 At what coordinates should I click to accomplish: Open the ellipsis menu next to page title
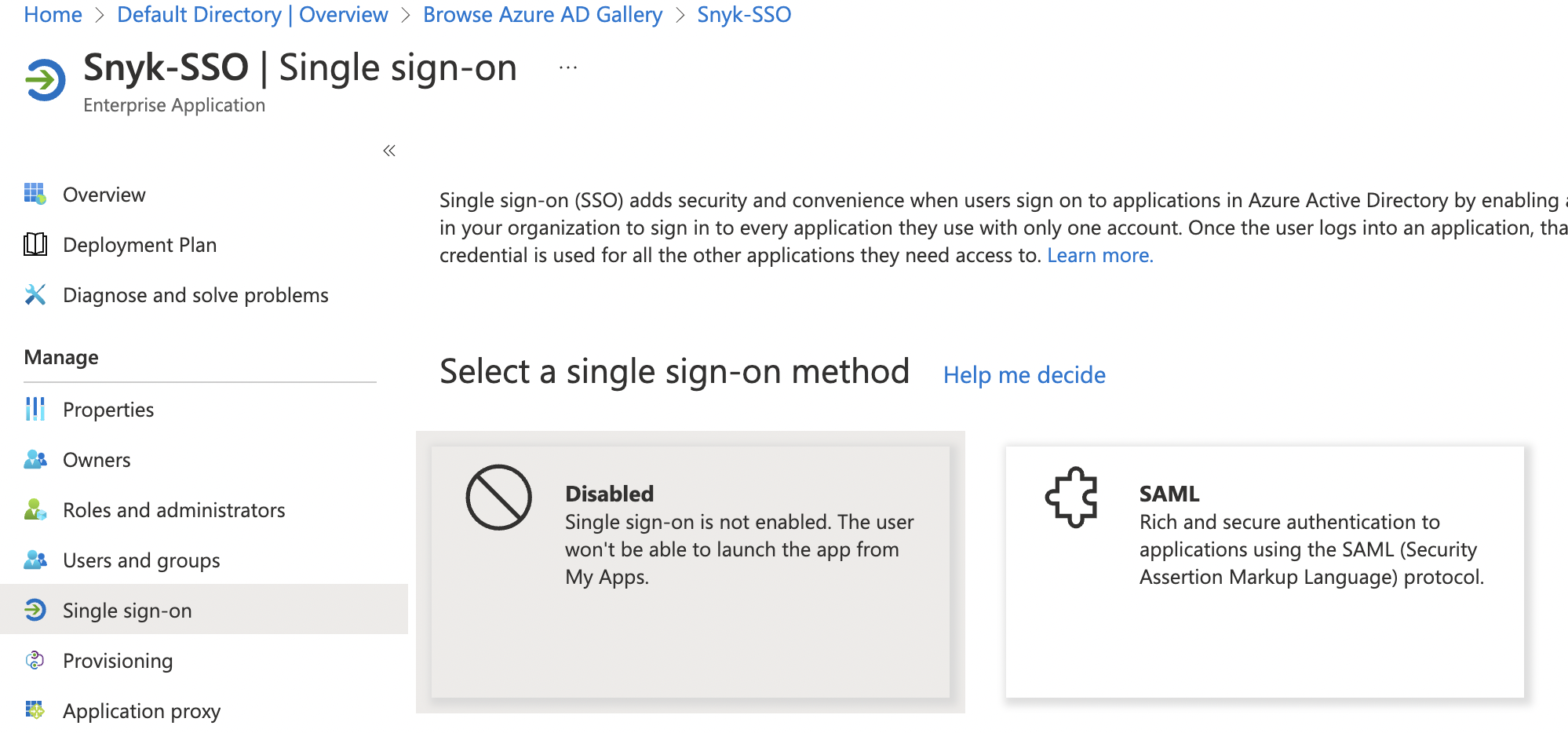(x=567, y=66)
